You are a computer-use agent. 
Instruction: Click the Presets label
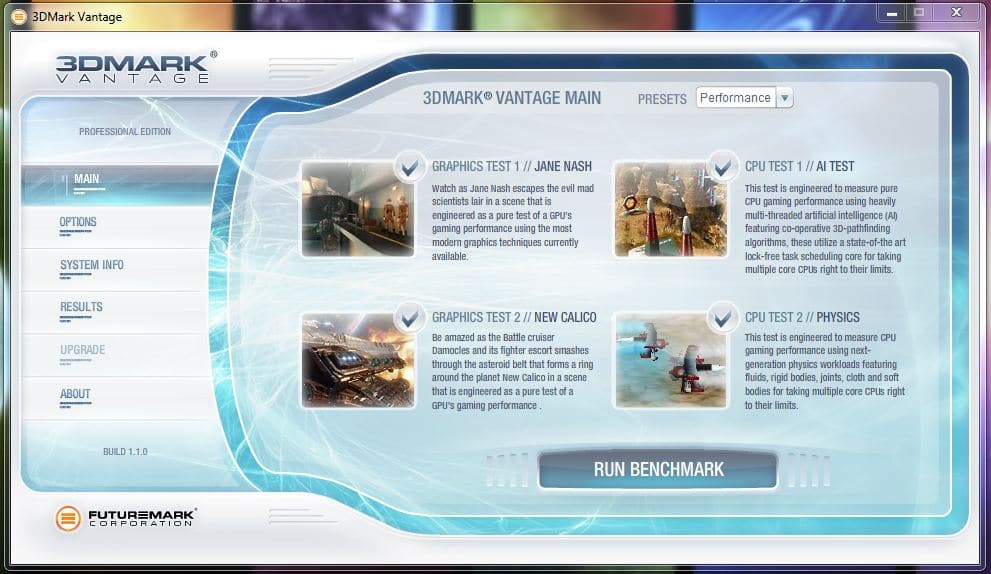click(662, 99)
